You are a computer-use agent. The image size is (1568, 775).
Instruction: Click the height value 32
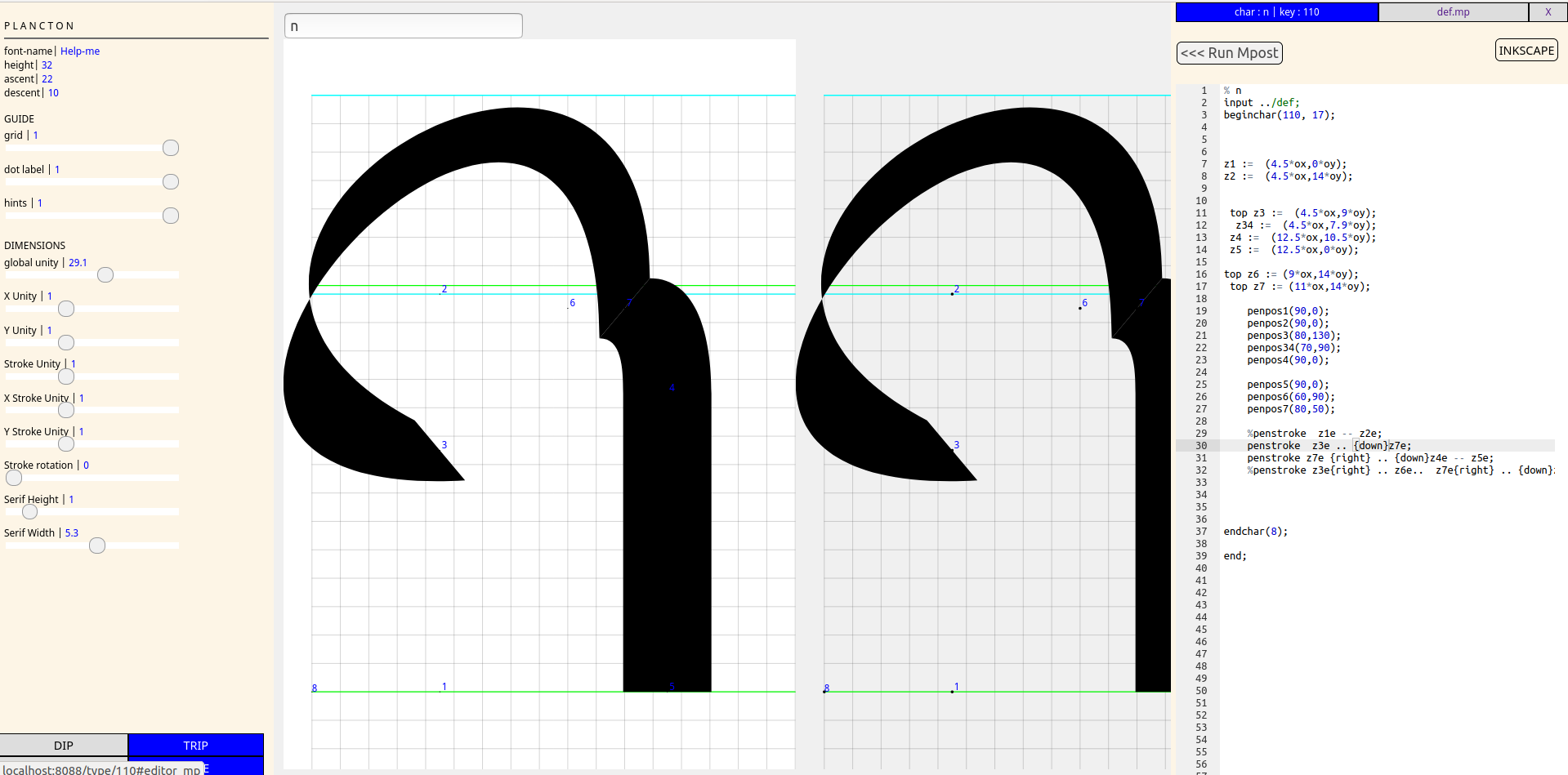pos(47,65)
